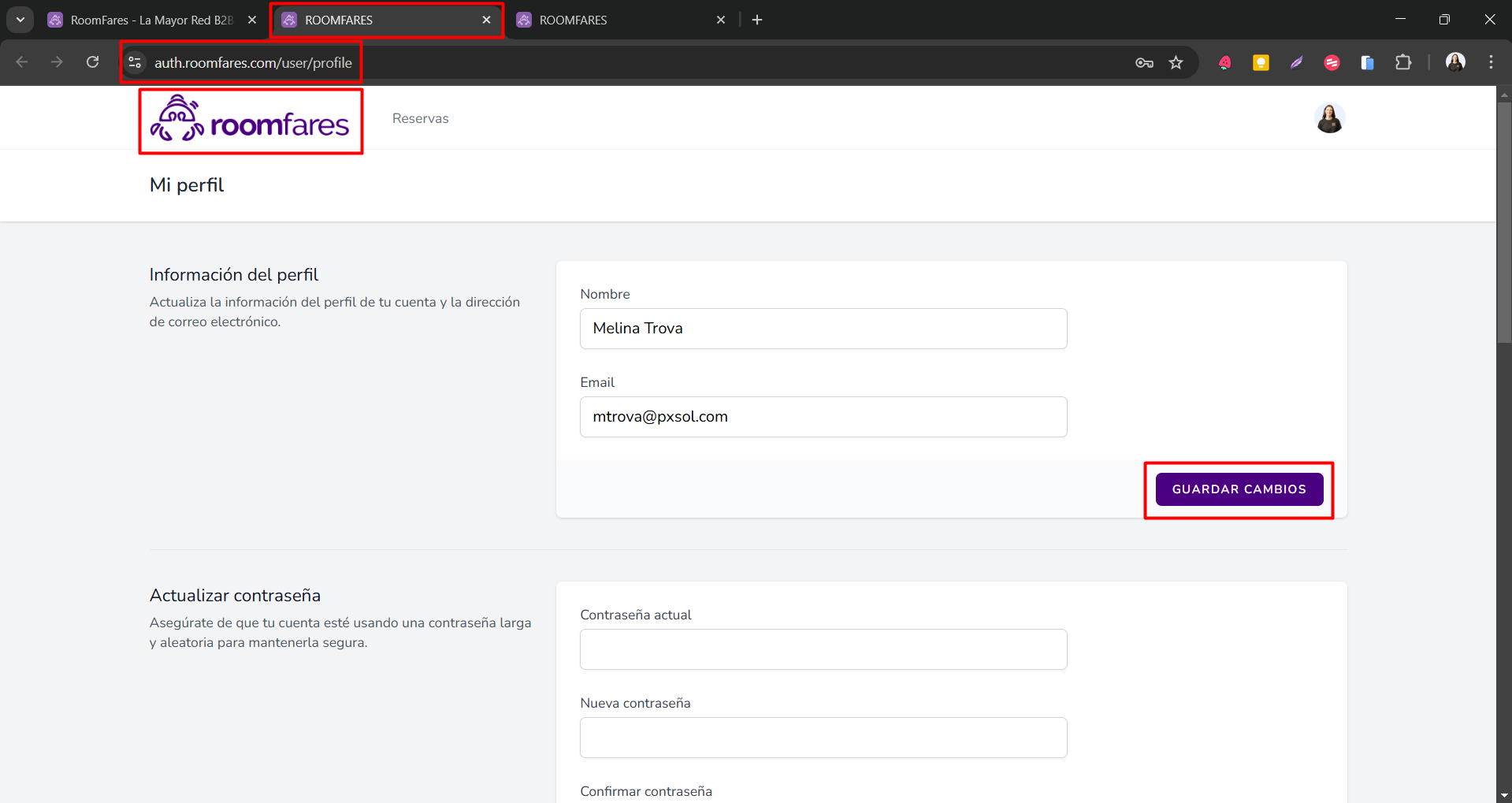Open a new browser tab
The image size is (1512, 803).
click(757, 20)
